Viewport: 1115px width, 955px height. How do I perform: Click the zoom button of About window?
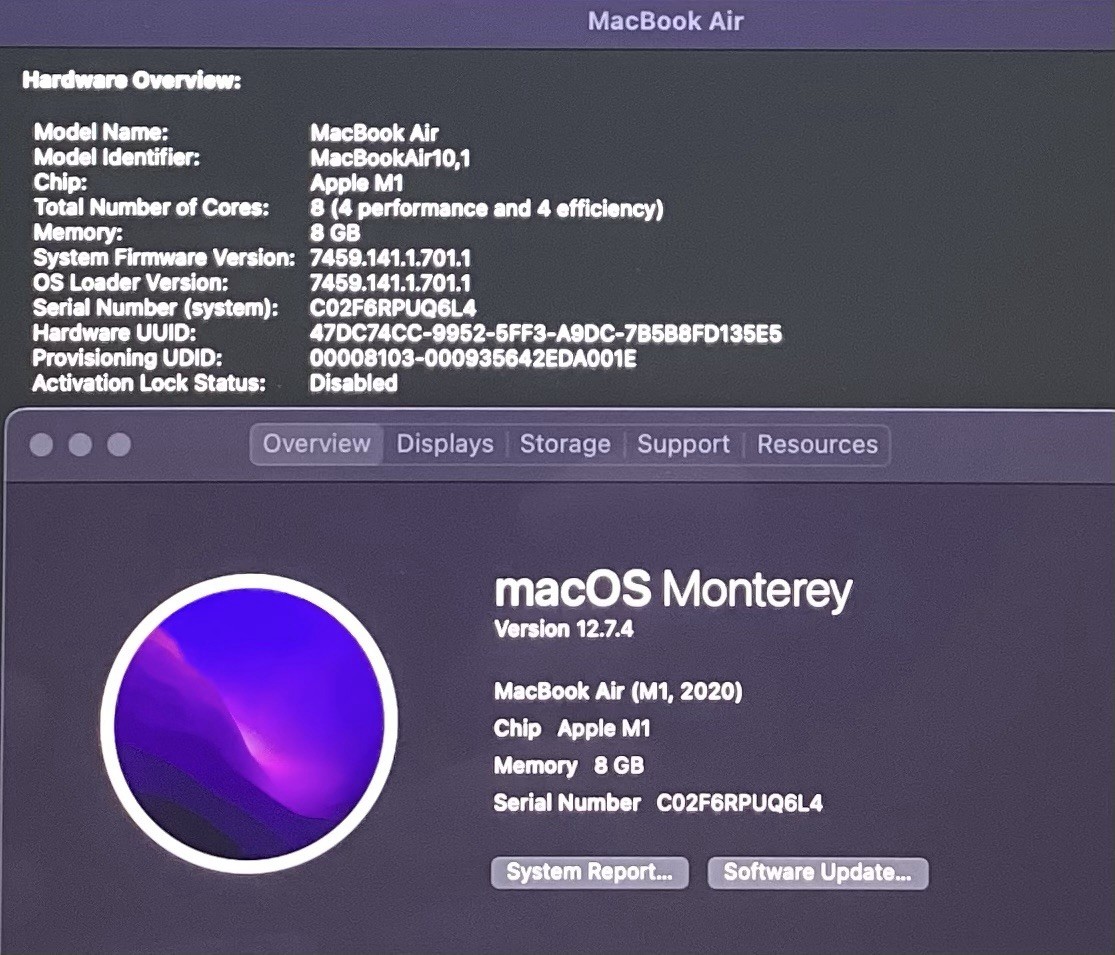[119, 445]
